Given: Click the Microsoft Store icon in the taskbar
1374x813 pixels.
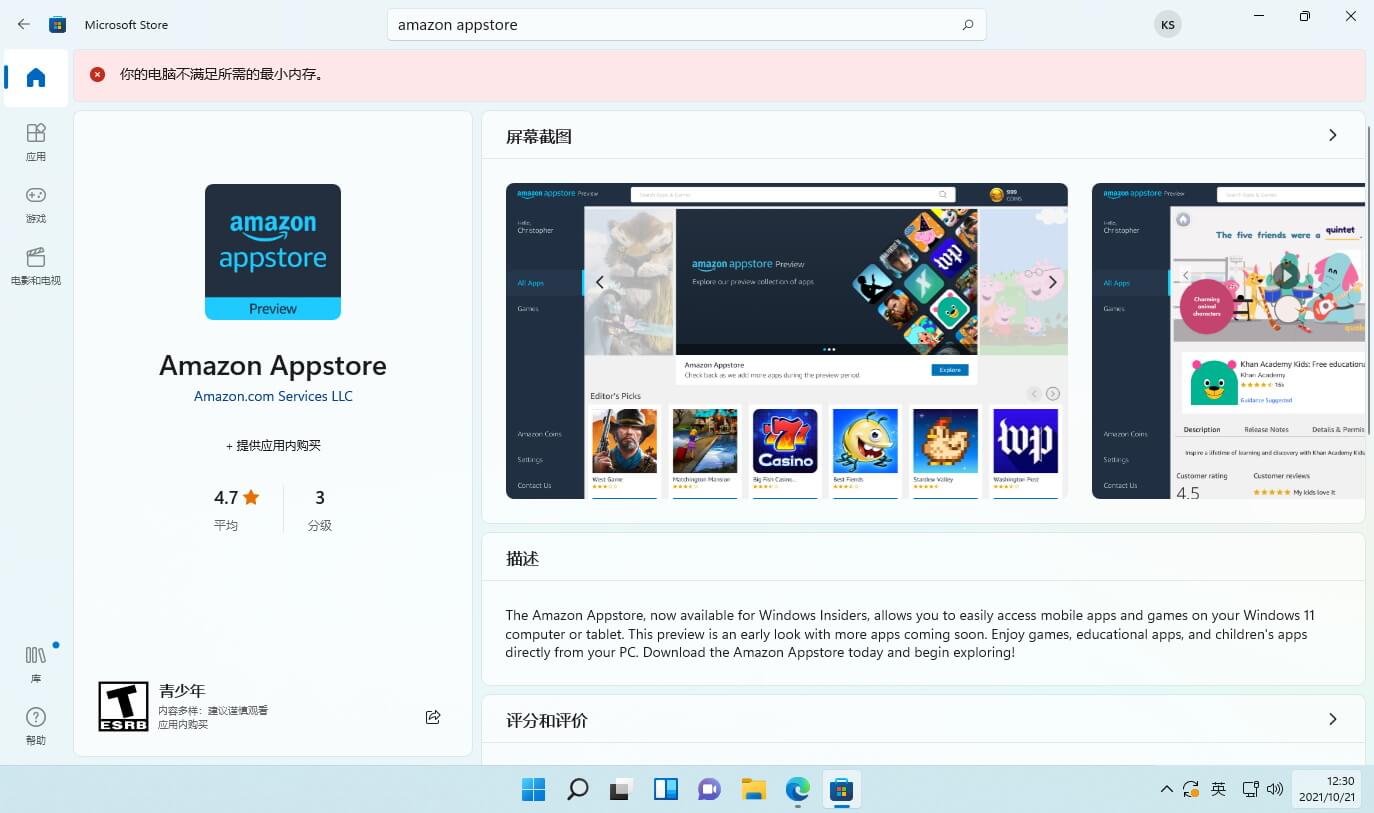Looking at the screenshot, I should 841,789.
